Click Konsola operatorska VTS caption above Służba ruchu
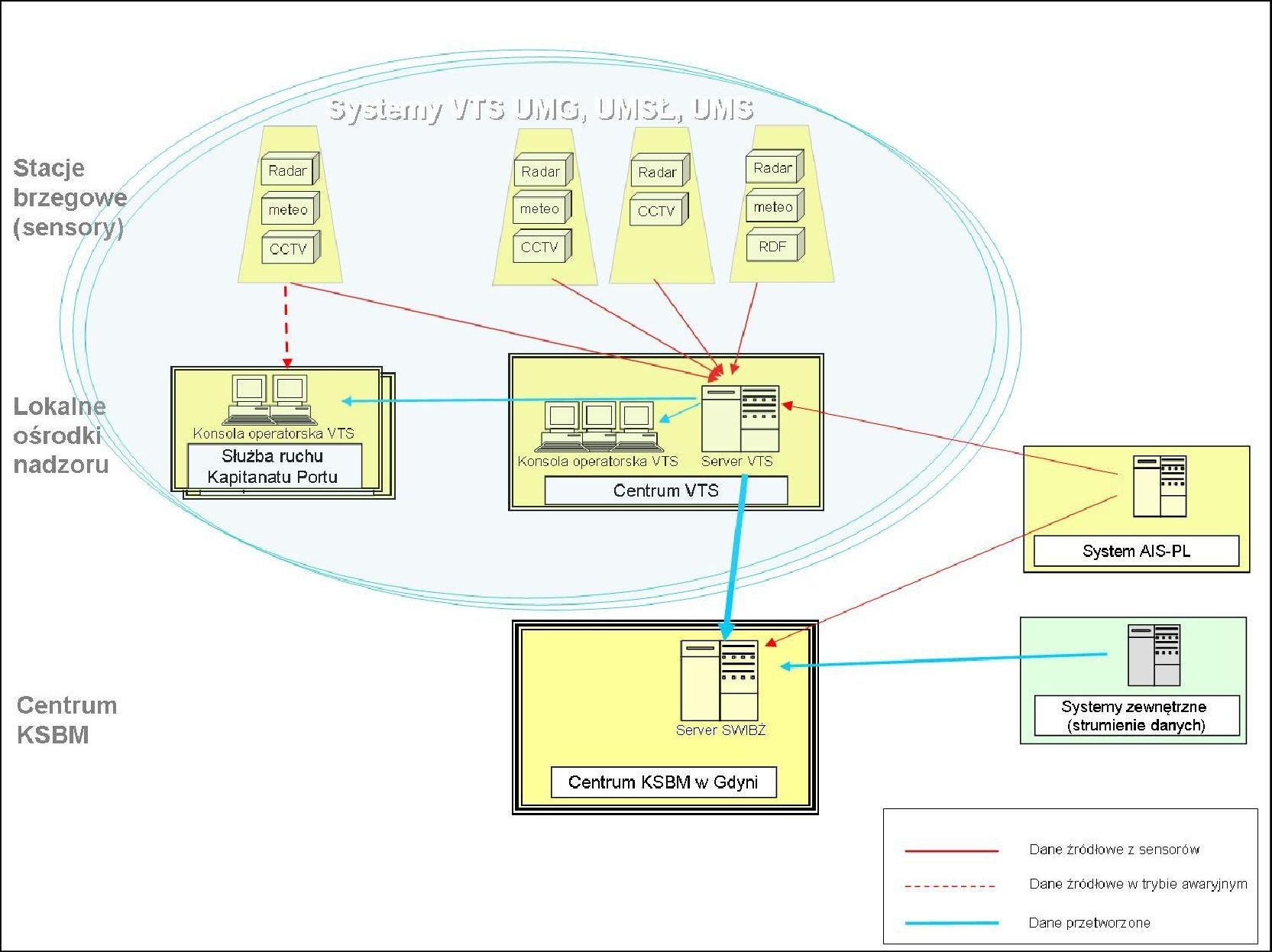This screenshot has height=952, width=1272. (x=273, y=433)
